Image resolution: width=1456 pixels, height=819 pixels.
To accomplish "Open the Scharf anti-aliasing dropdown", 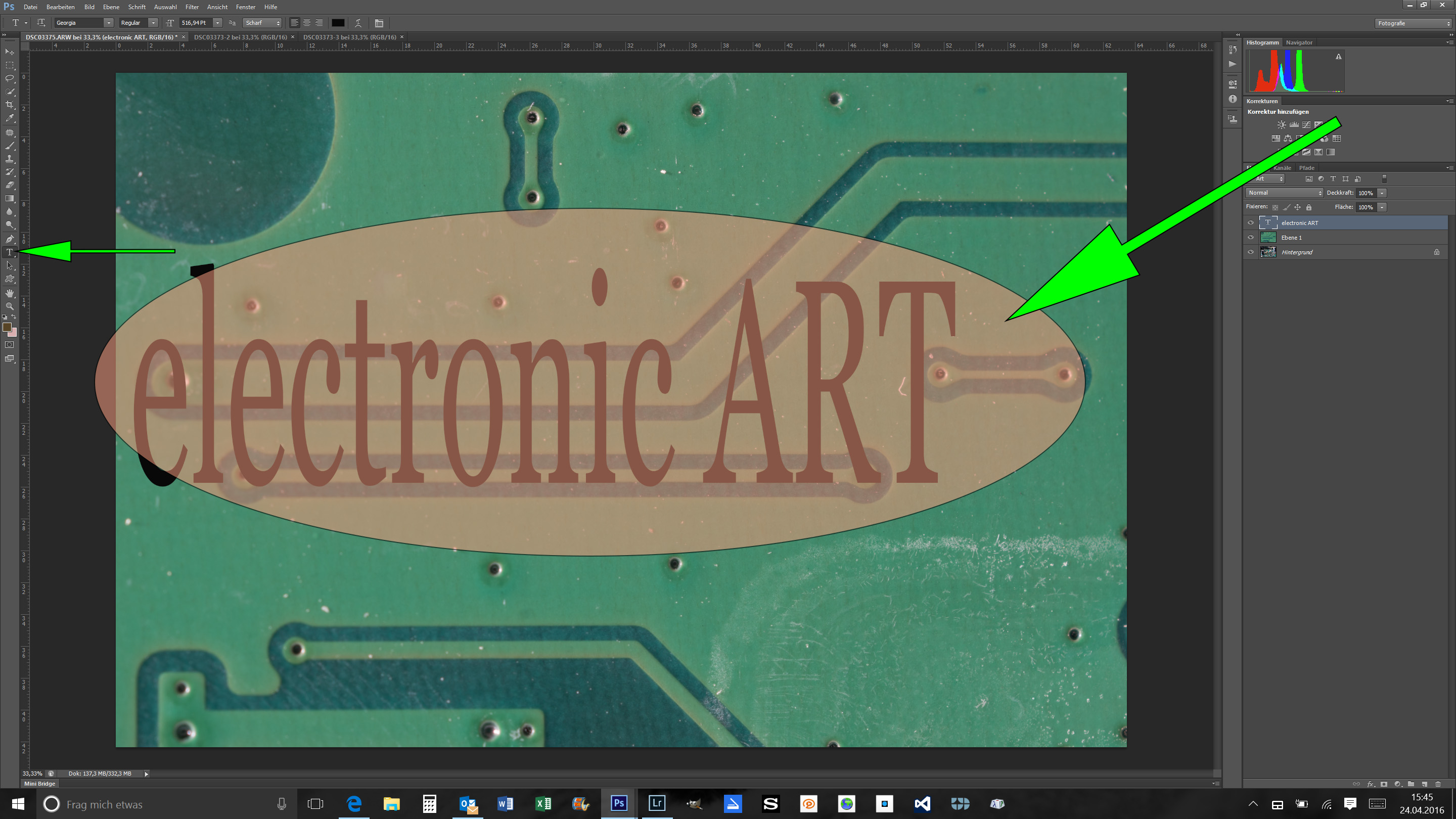I will (x=262, y=23).
